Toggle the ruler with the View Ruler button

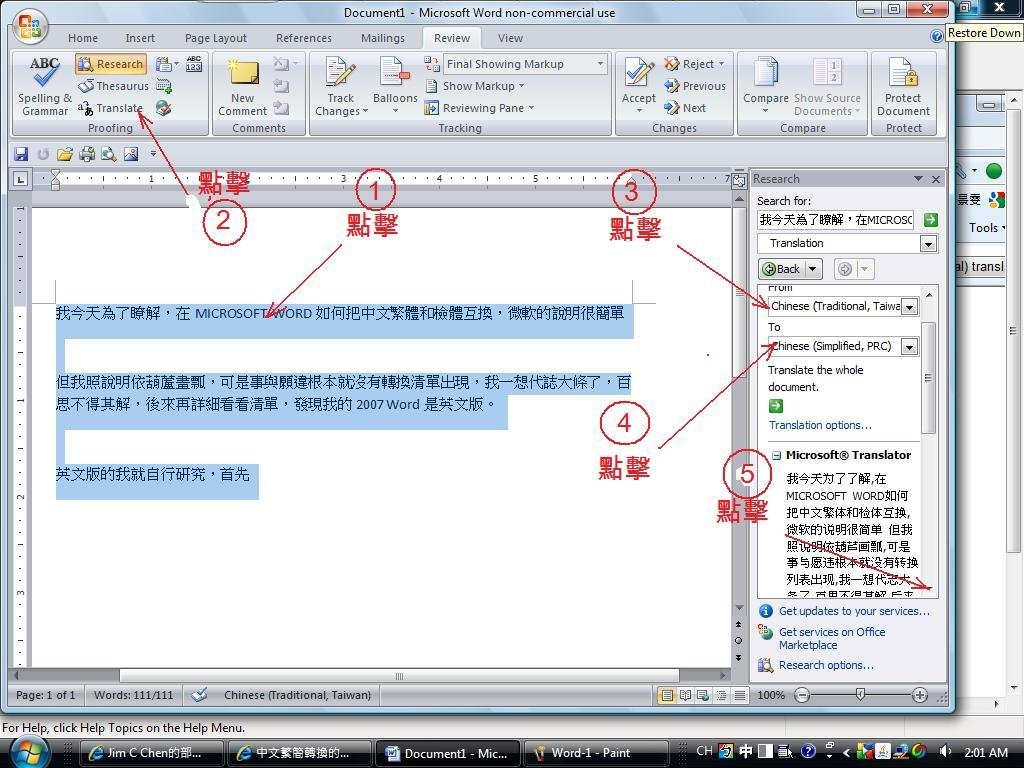(739, 180)
